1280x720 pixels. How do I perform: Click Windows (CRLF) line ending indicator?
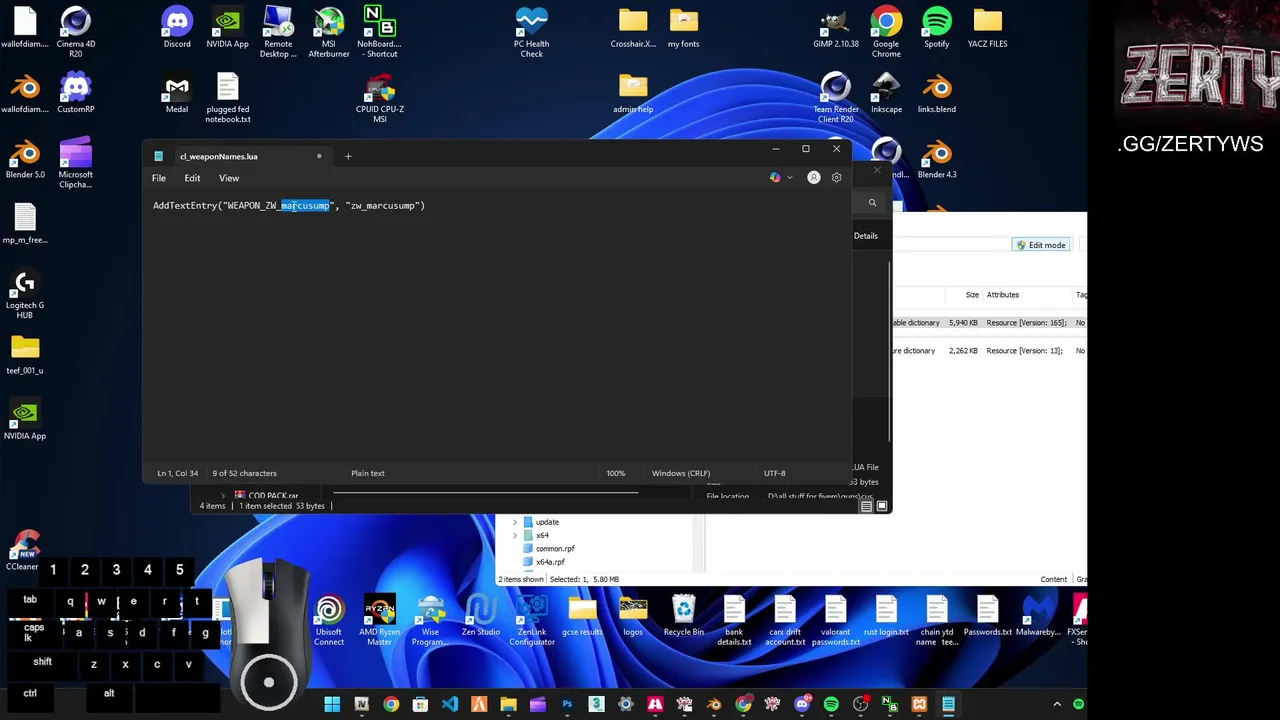point(681,473)
